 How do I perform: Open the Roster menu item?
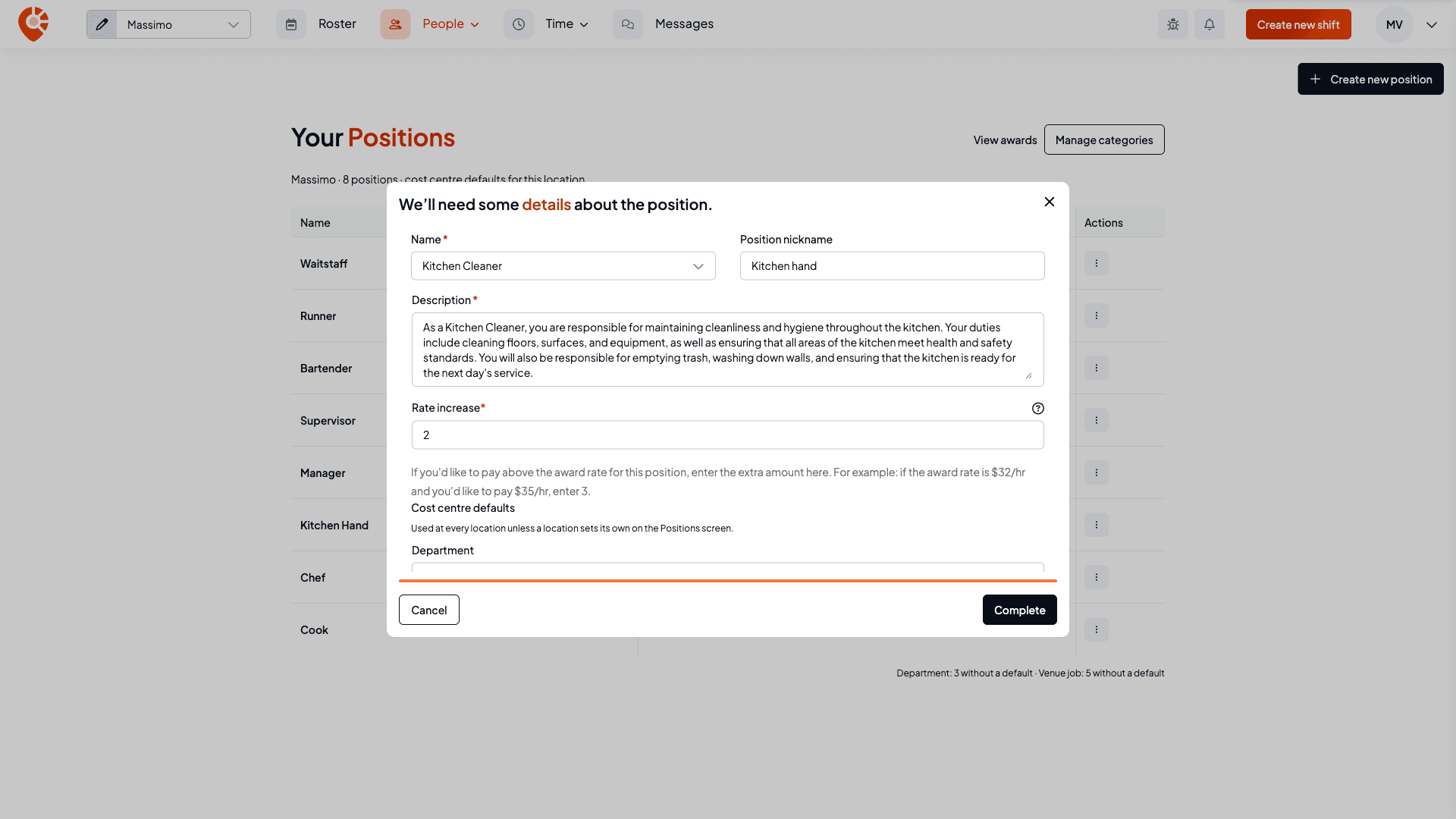337,24
